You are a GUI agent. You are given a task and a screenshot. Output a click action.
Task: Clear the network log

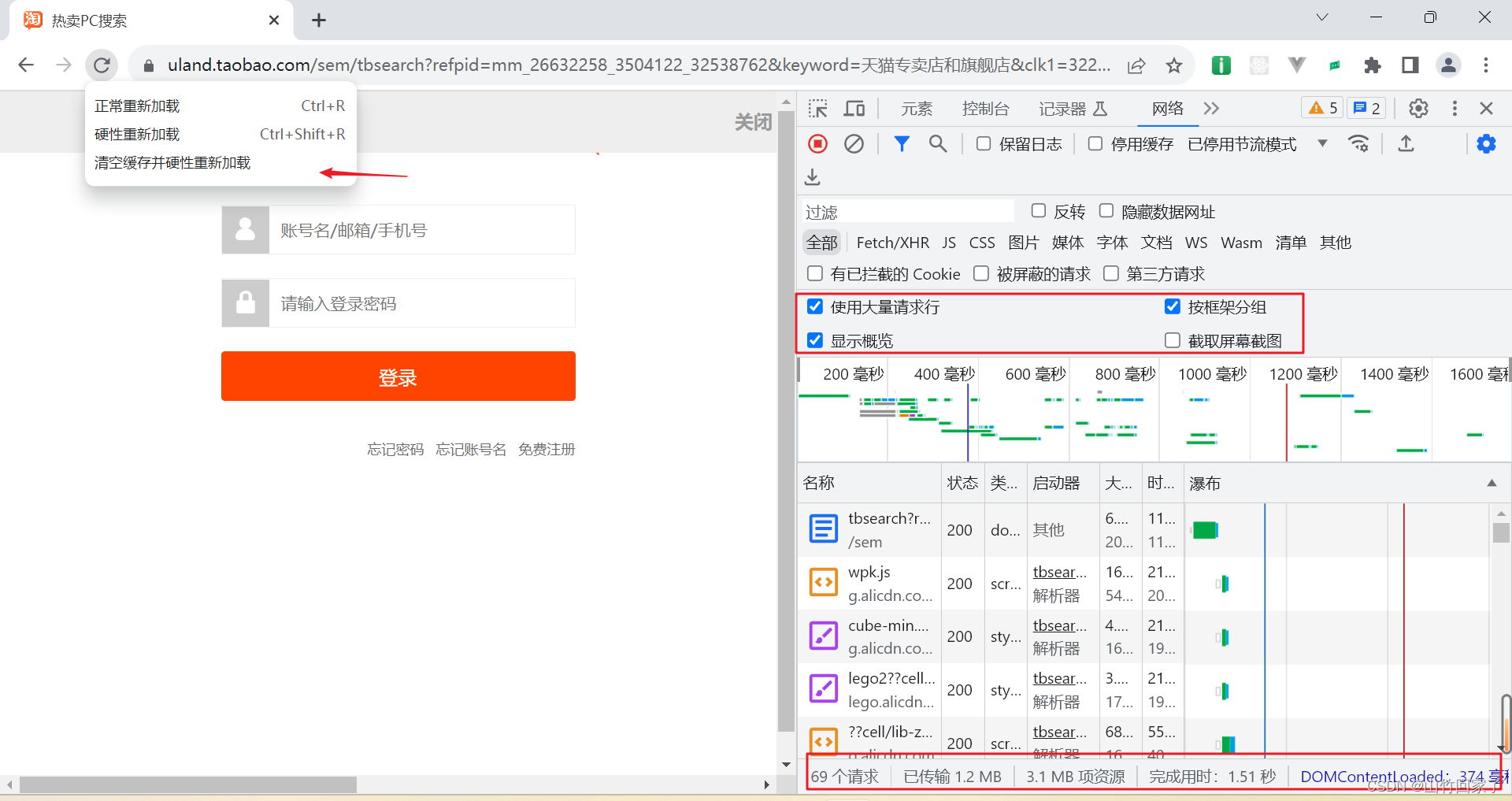pyautogui.click(x=854, y=144)
